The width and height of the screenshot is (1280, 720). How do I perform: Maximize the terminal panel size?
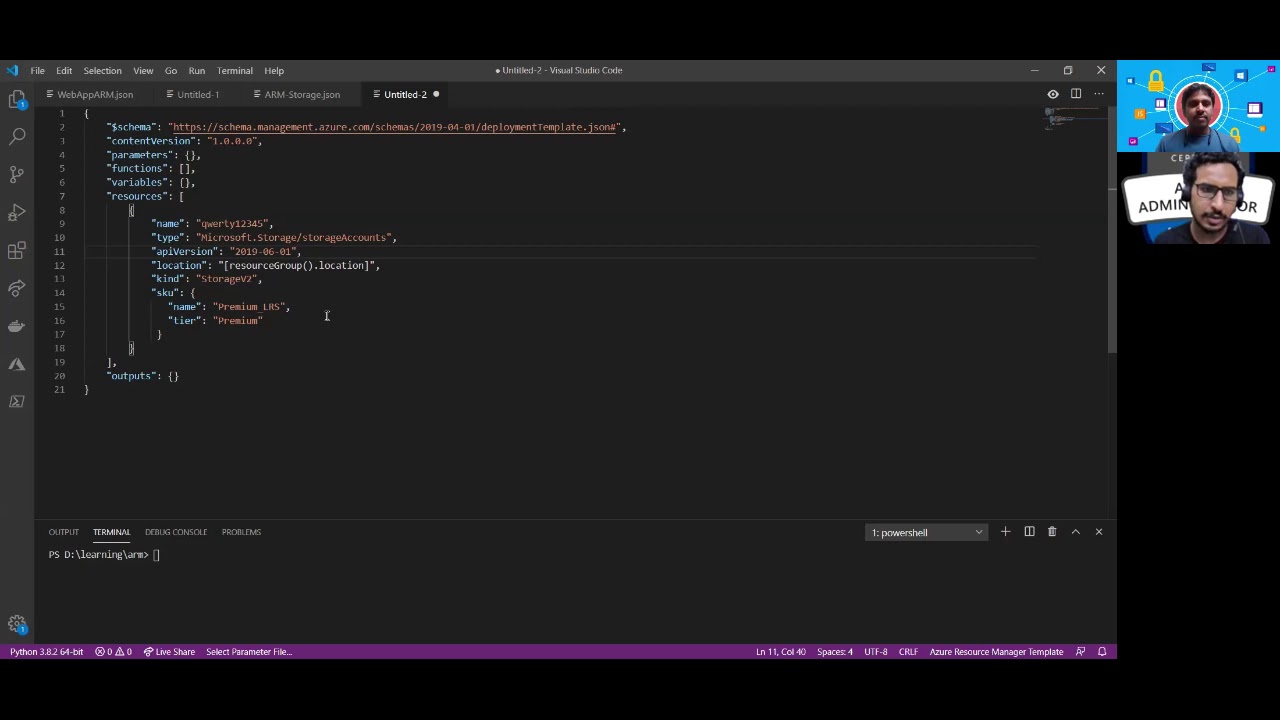pyautogui.click(x=1076, y=532)
